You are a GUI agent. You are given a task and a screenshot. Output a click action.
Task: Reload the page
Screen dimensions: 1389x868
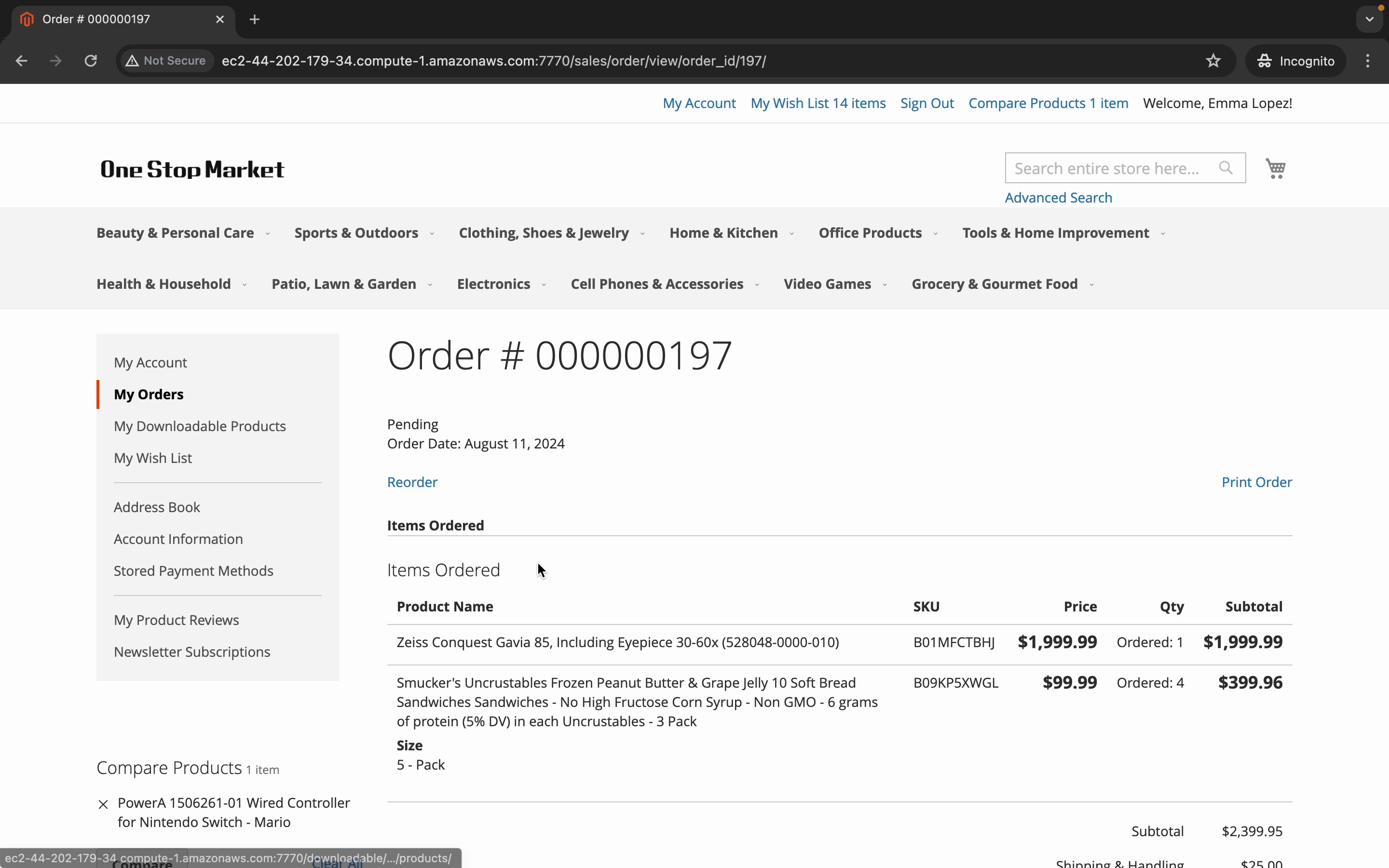point(91,61)
